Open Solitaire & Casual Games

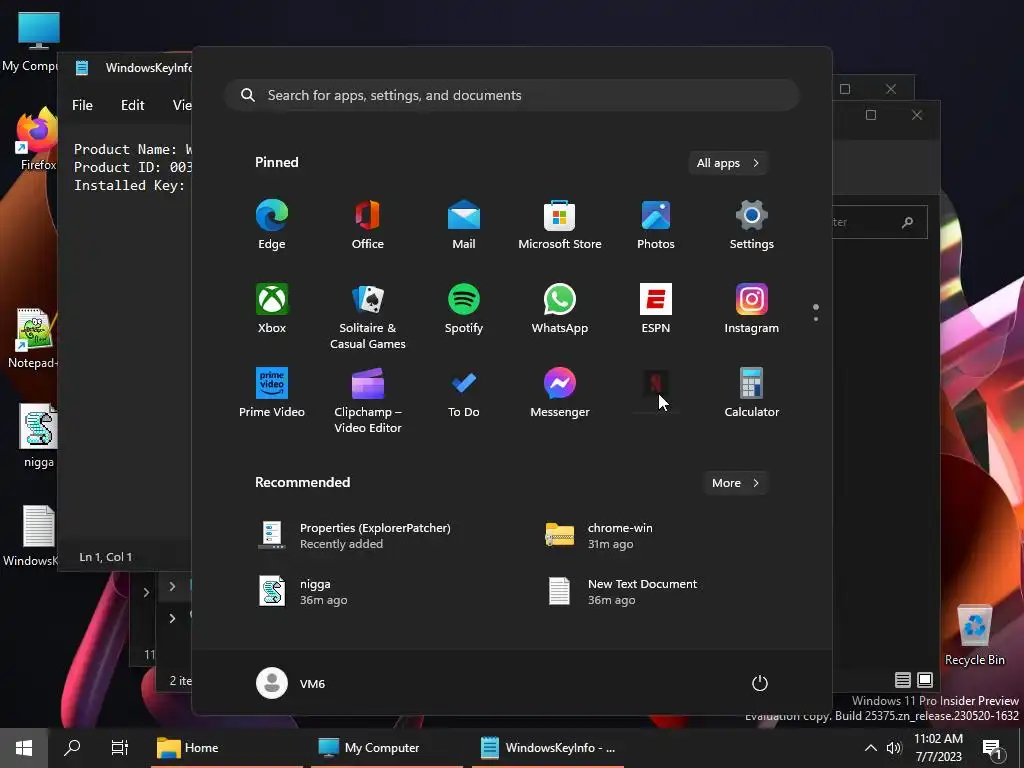point(368,317)
